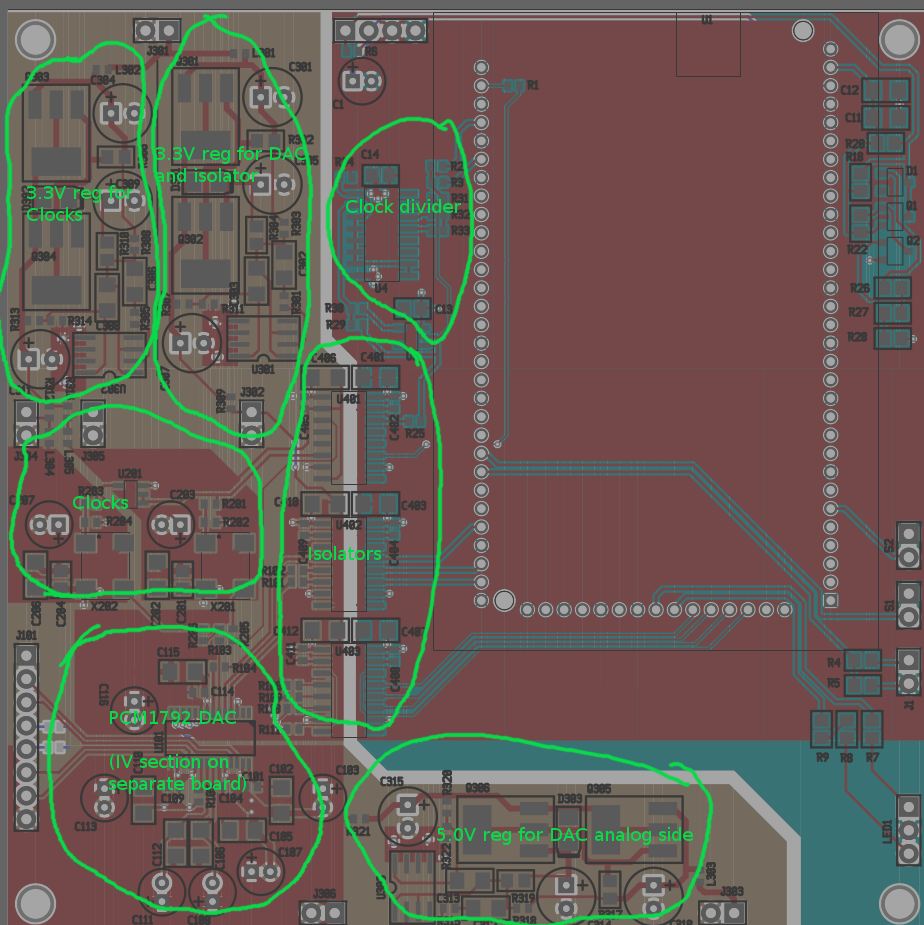This screenshot has height=925, width=924.
Task: Select the C410 capacitor footprint
Action: coord(325,504)
